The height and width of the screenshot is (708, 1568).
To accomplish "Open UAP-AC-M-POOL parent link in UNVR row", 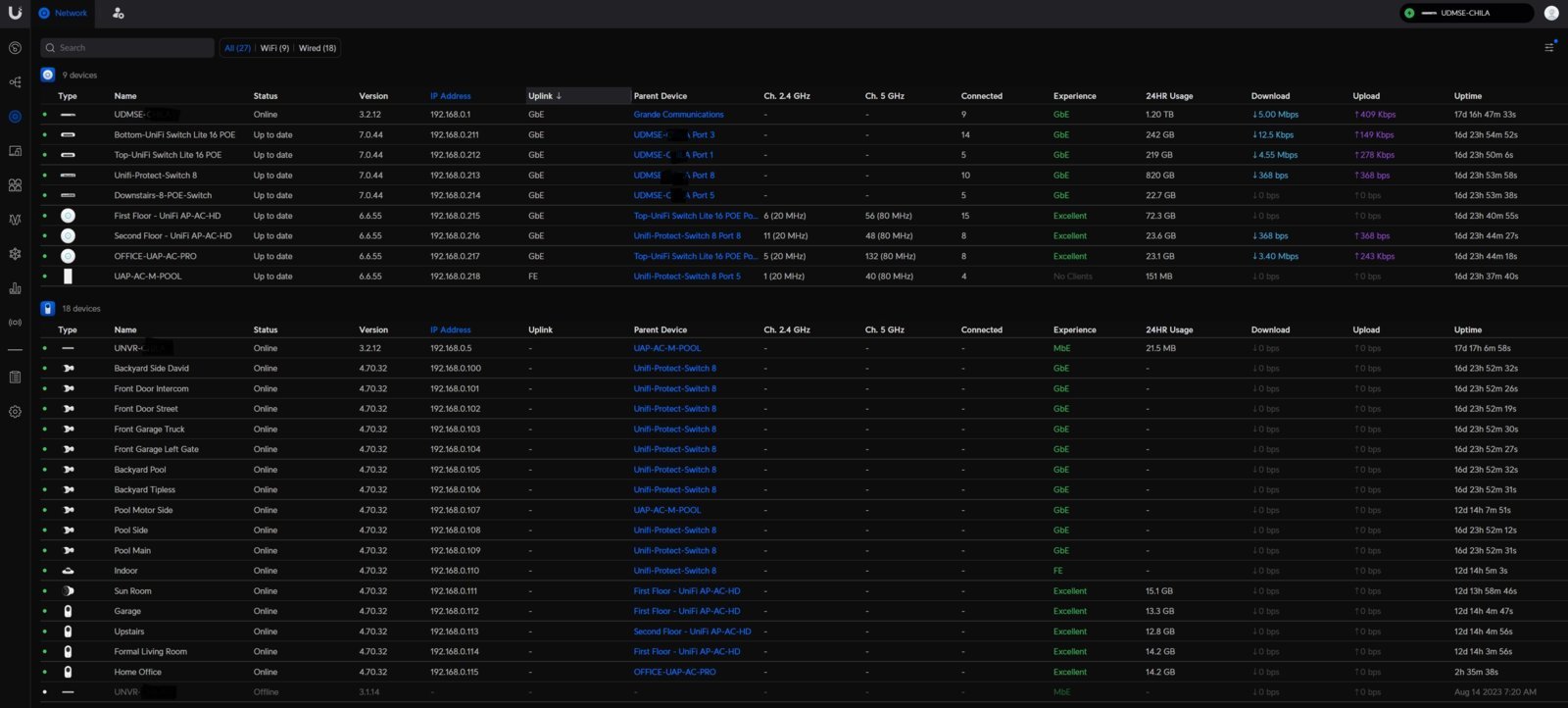I will [x=667, y=348].
